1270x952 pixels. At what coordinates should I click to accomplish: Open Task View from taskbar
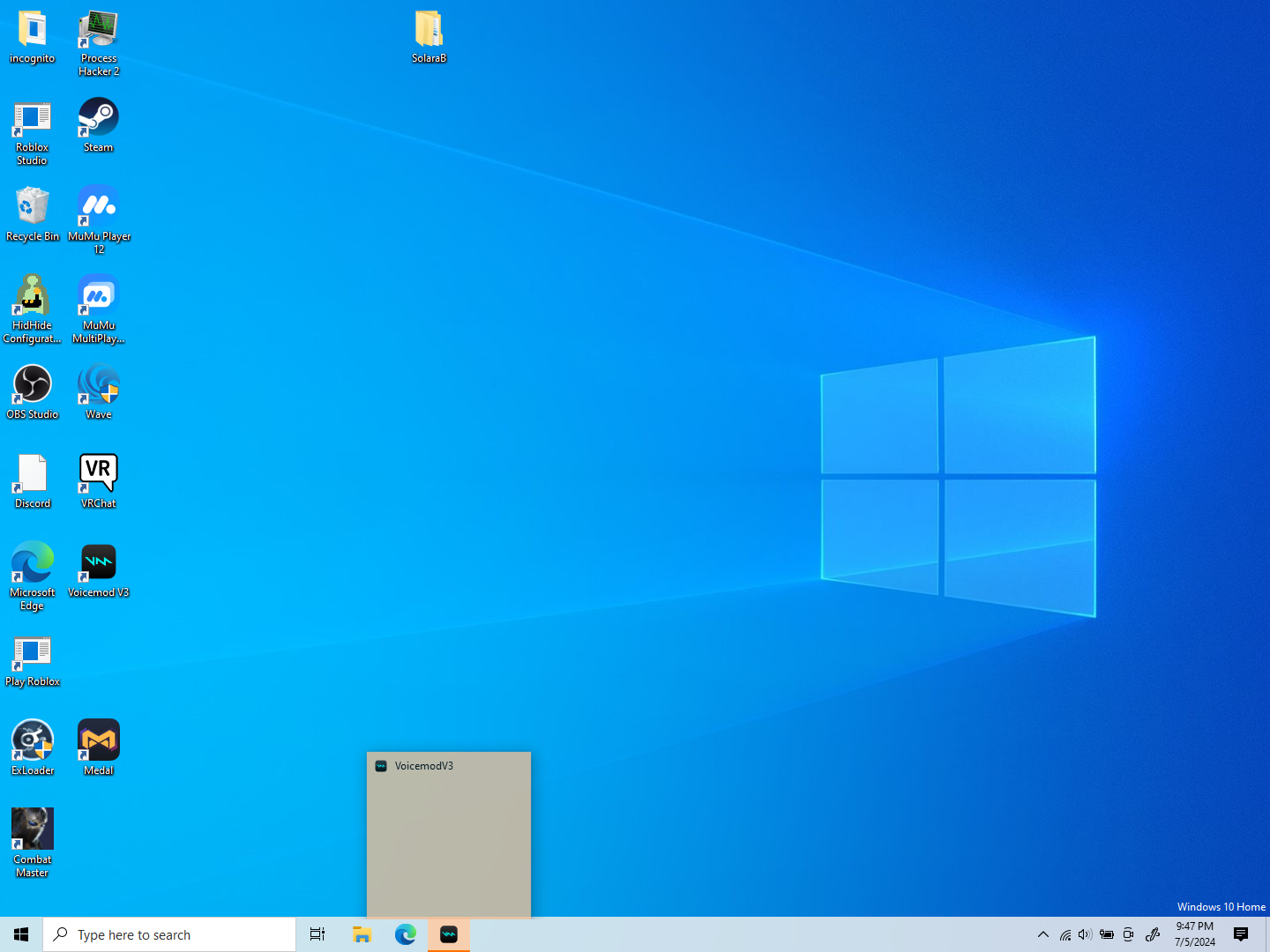click(x=317, y=934)
